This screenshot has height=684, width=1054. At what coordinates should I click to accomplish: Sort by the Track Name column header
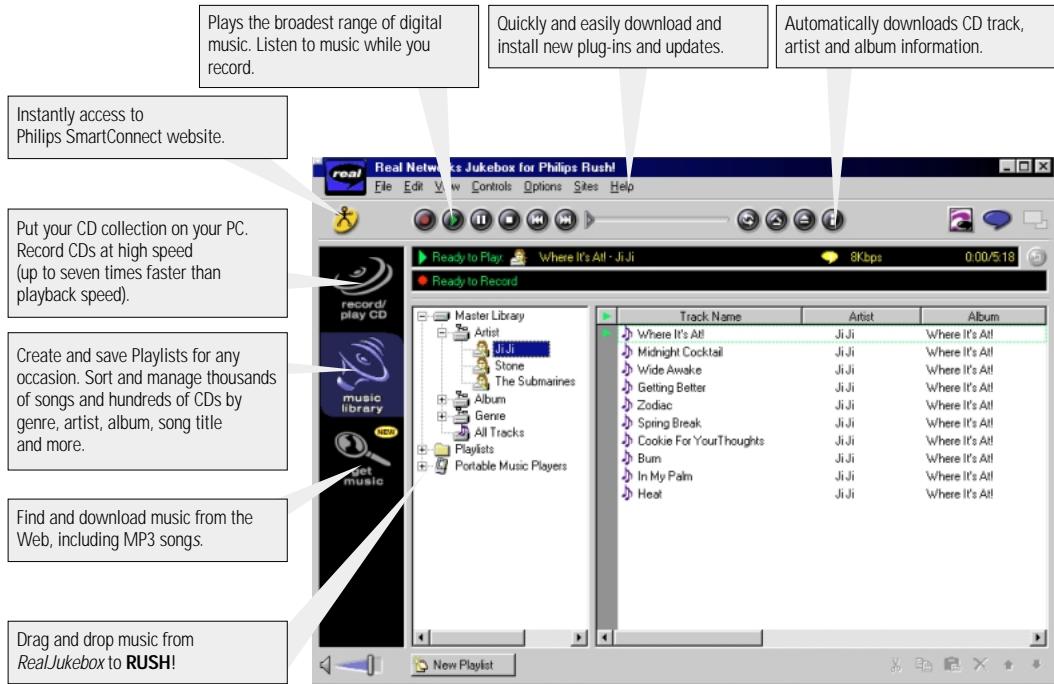(710, 316)
